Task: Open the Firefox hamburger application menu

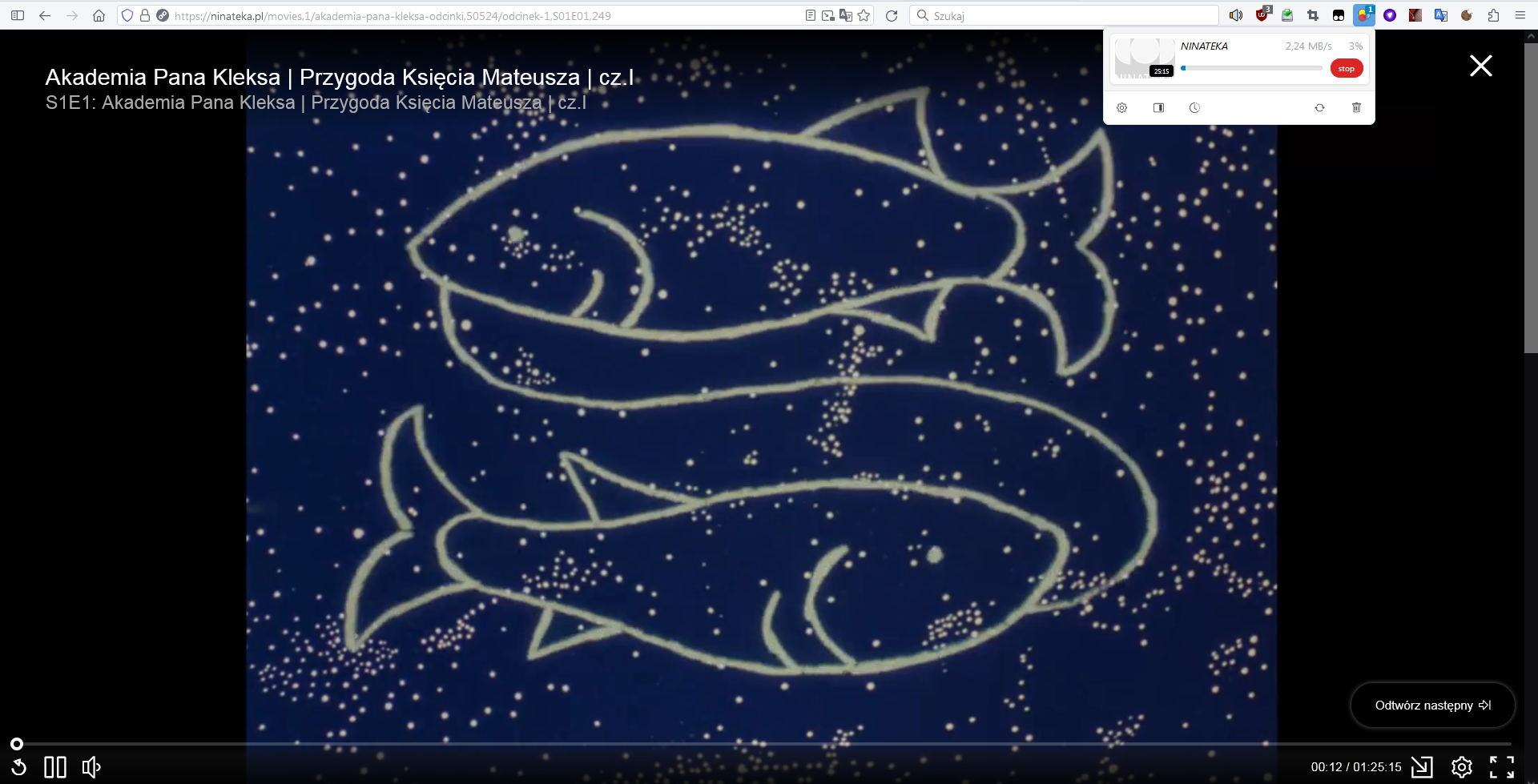Action: [x=1520, y=15]
